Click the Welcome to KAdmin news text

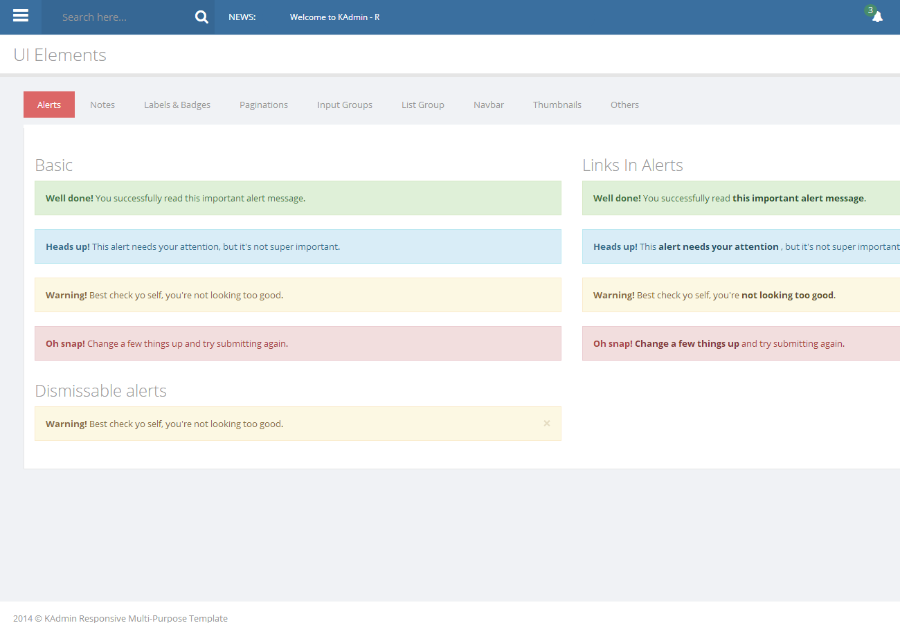334,17
